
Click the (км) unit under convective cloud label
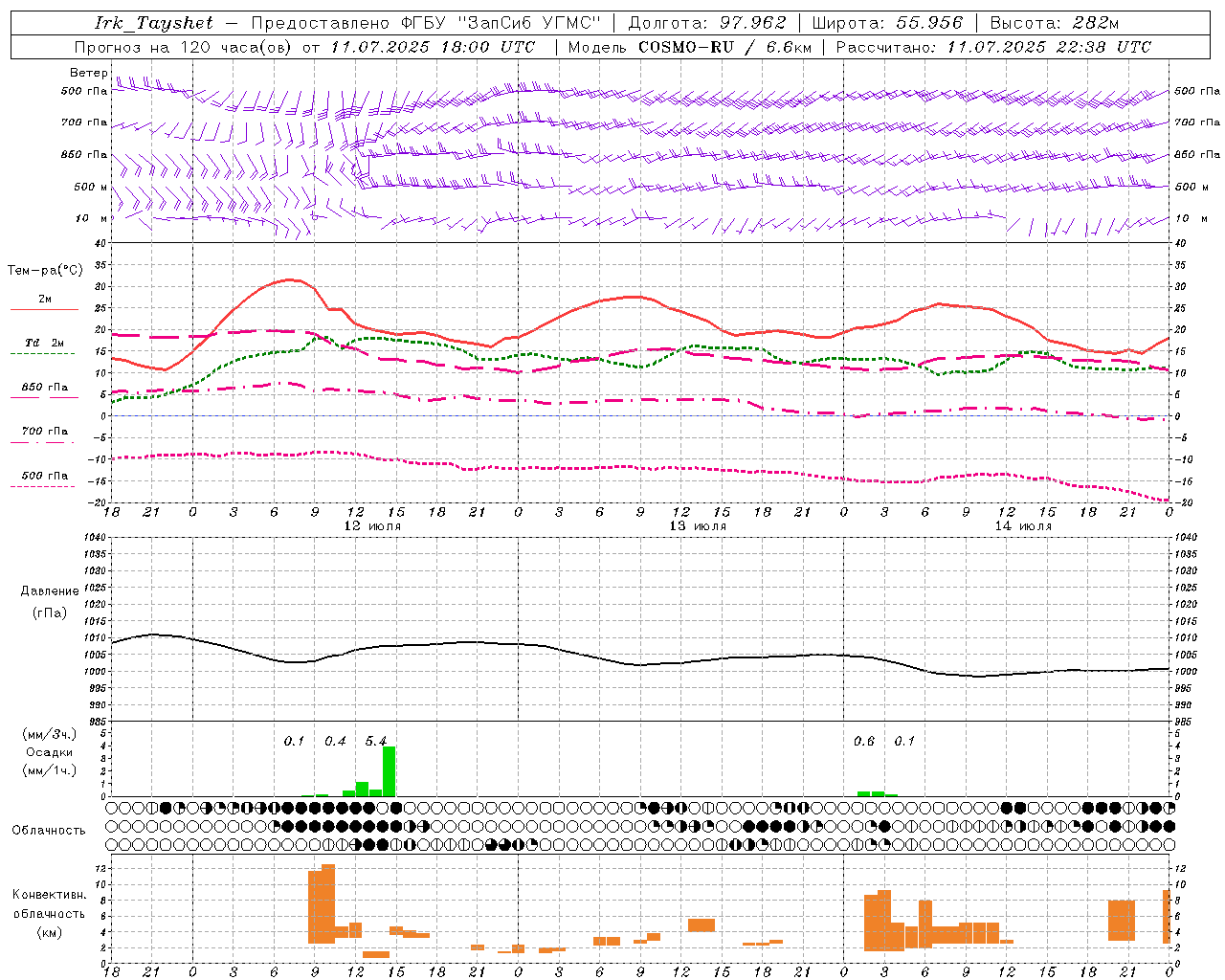tap(50, 932)
